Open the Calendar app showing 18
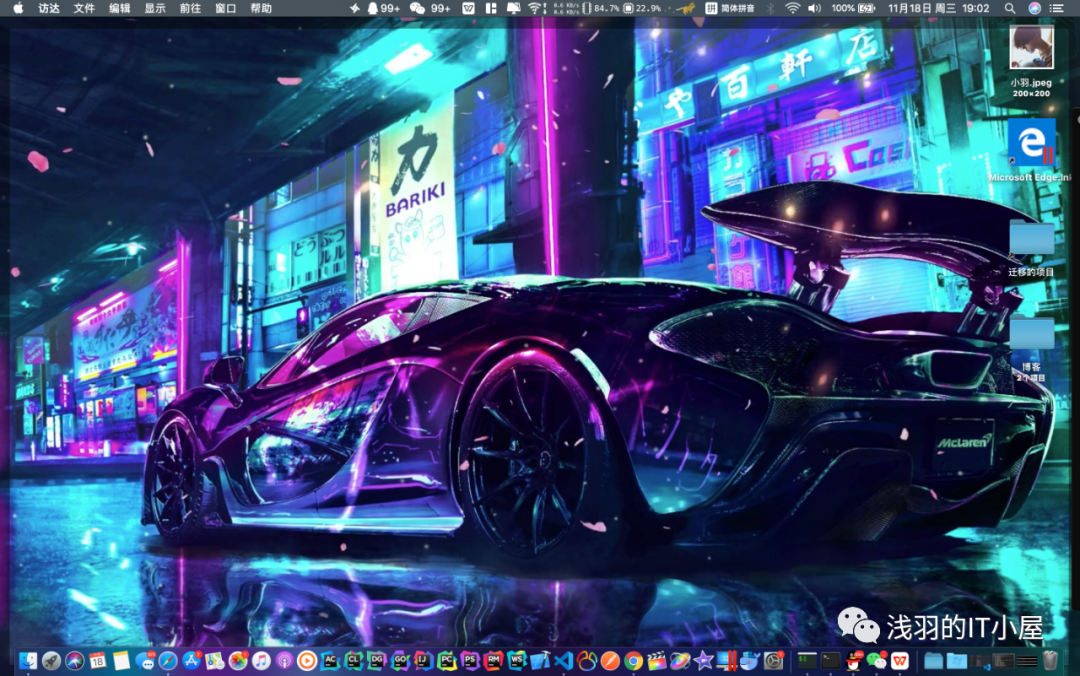 pos(98,661)
